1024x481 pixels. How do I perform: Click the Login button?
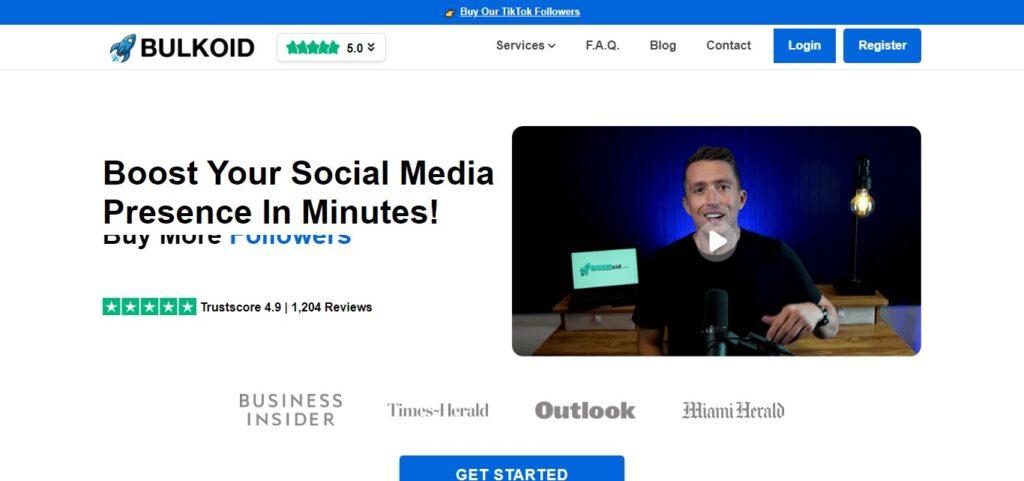(x=805, y=46)
